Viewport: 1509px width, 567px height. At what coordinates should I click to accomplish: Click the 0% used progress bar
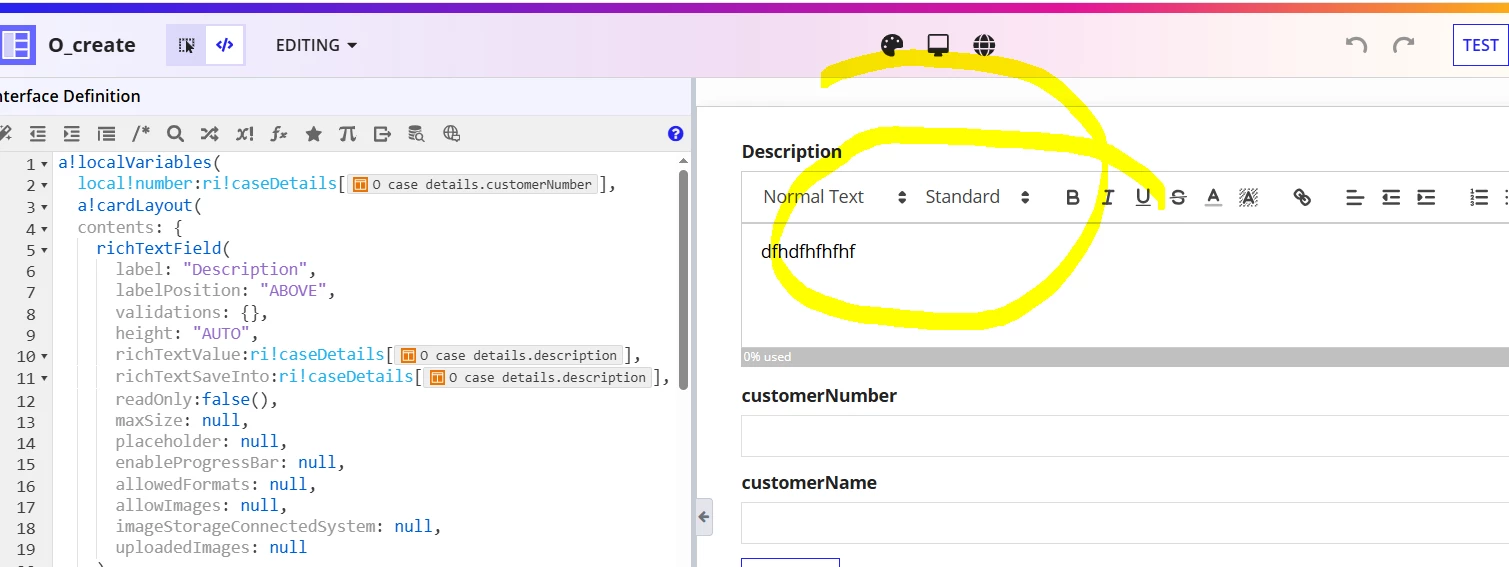1125,357
